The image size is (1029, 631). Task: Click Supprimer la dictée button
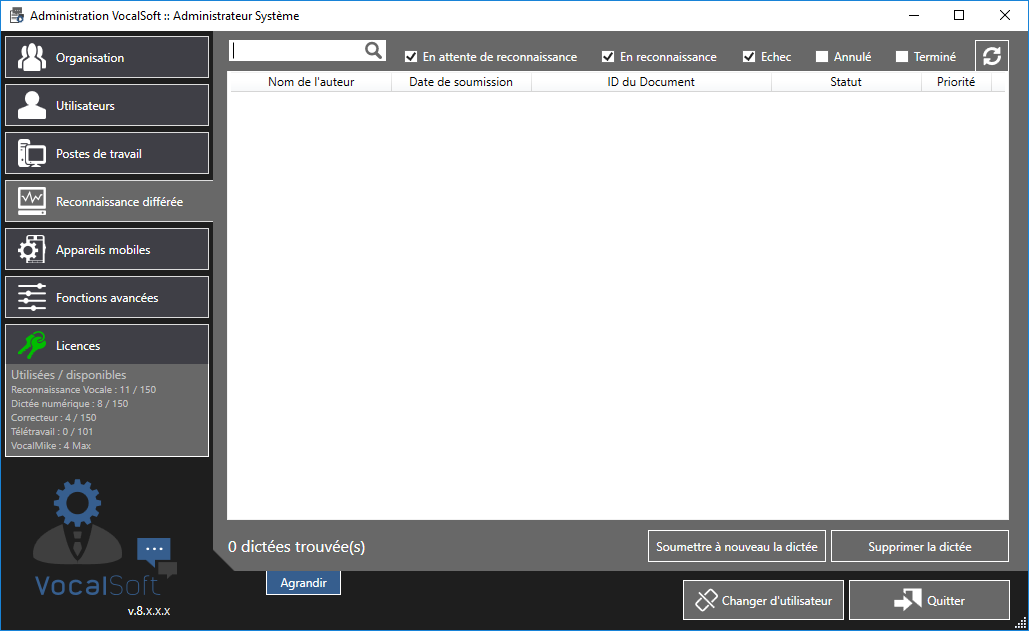tap(919, 546)
